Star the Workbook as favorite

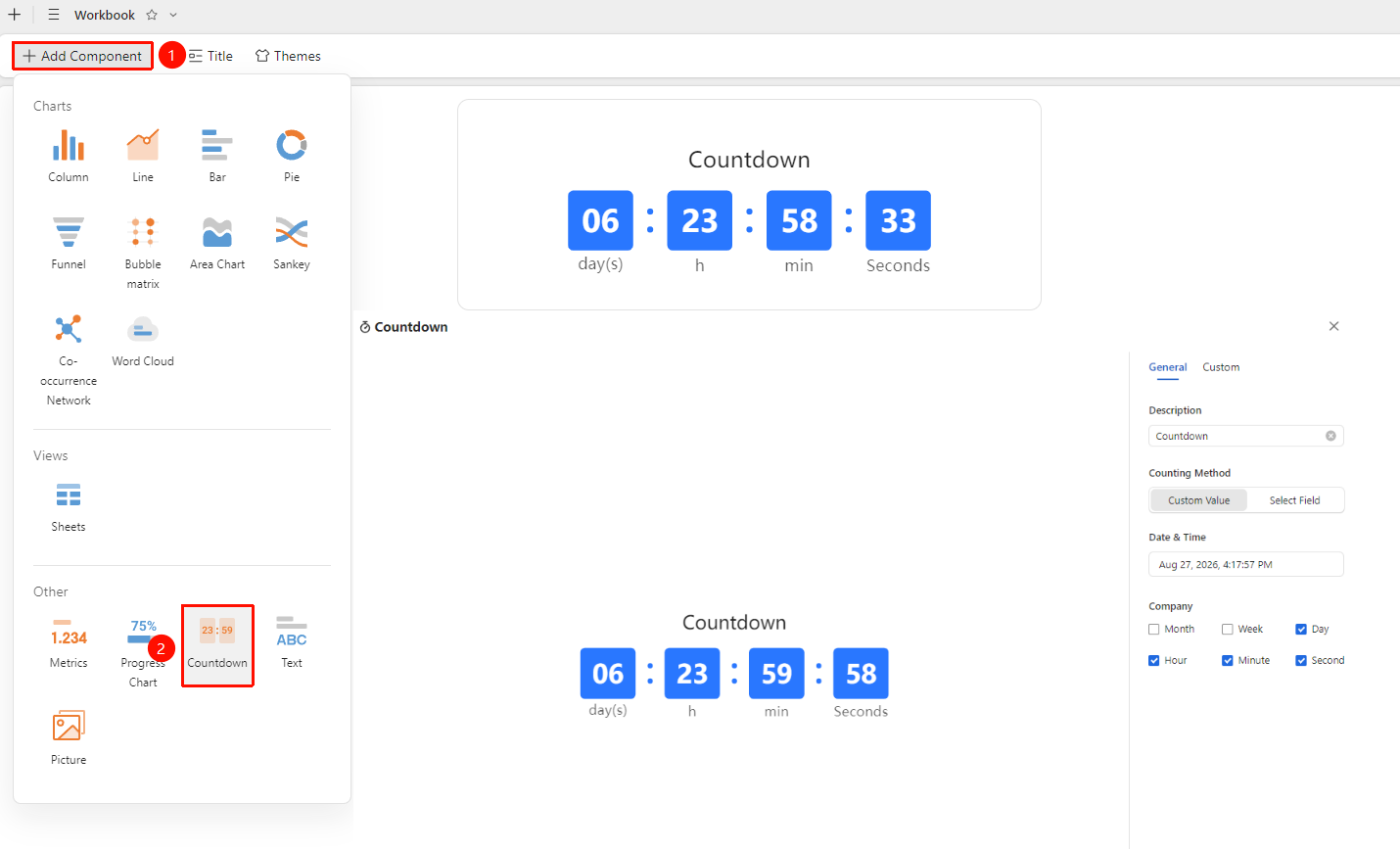[152, 15]
